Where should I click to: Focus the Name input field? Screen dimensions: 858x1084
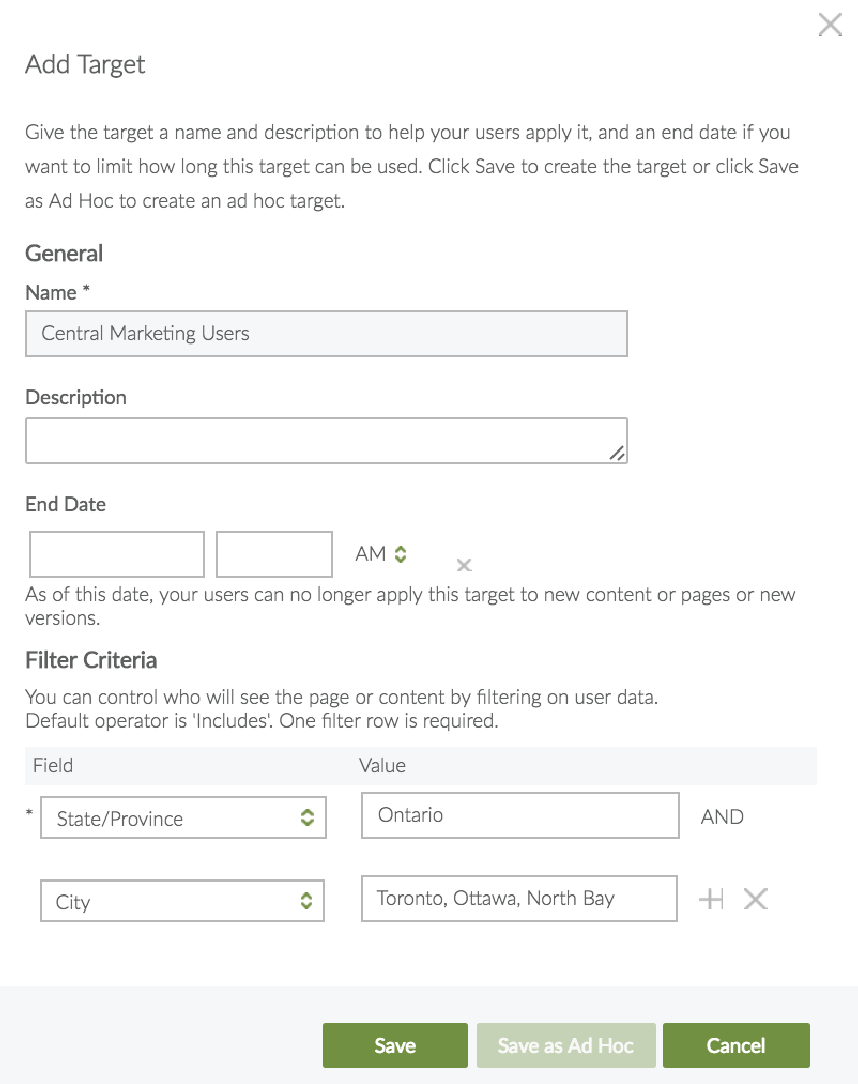pos(326,334)
